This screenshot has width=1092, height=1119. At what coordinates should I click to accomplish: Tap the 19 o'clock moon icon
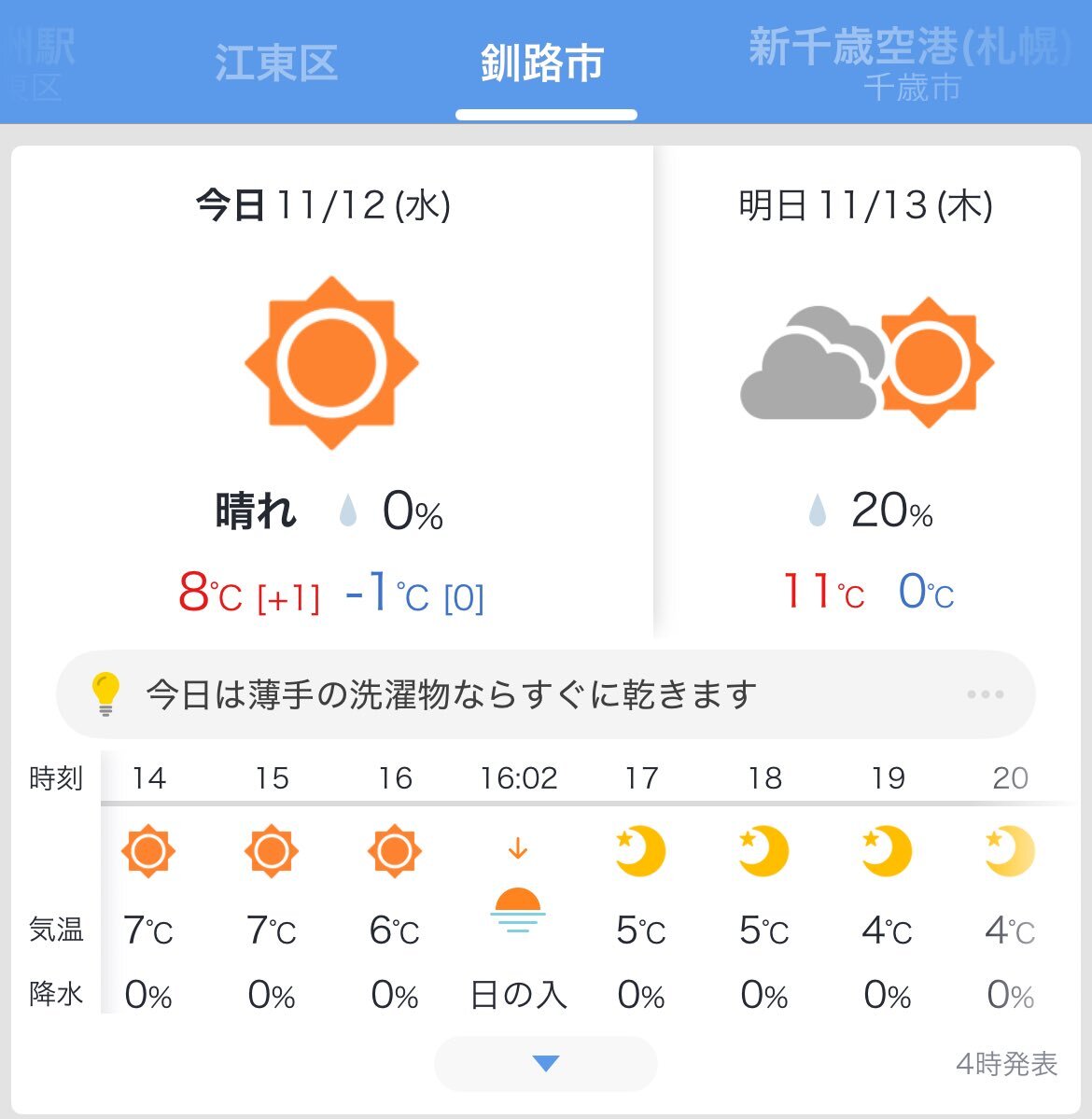pyautogui.click(x=886, y=851)
